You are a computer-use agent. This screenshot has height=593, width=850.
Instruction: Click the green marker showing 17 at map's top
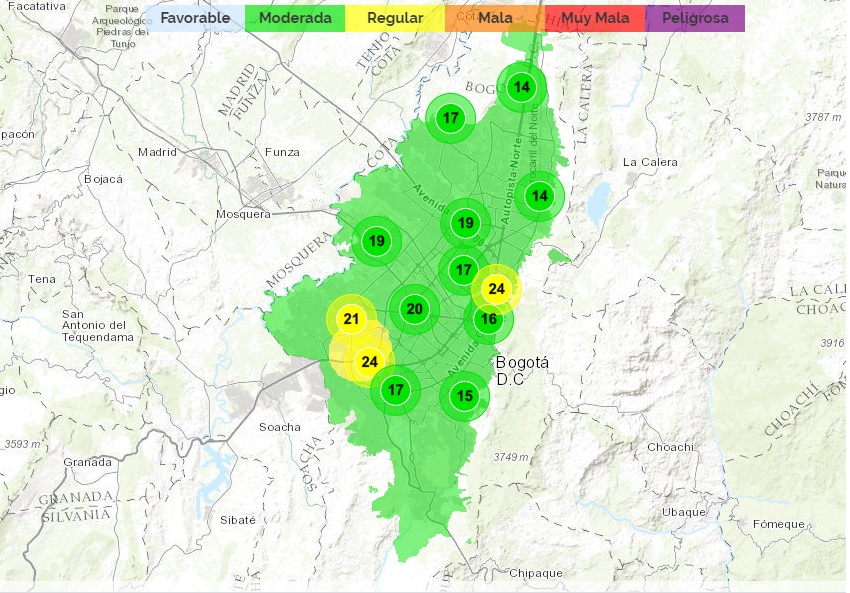[x=450, y=116]
